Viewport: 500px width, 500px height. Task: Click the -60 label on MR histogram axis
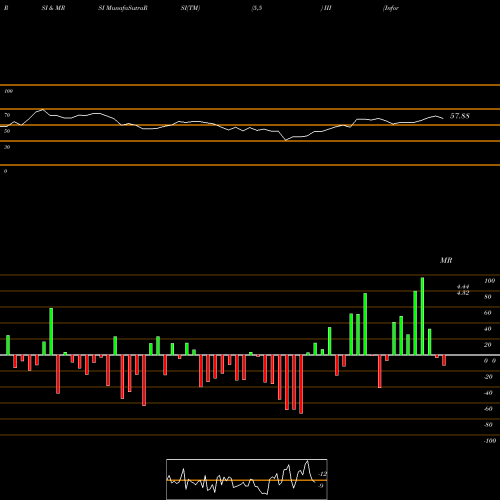[x=488, y=409]
